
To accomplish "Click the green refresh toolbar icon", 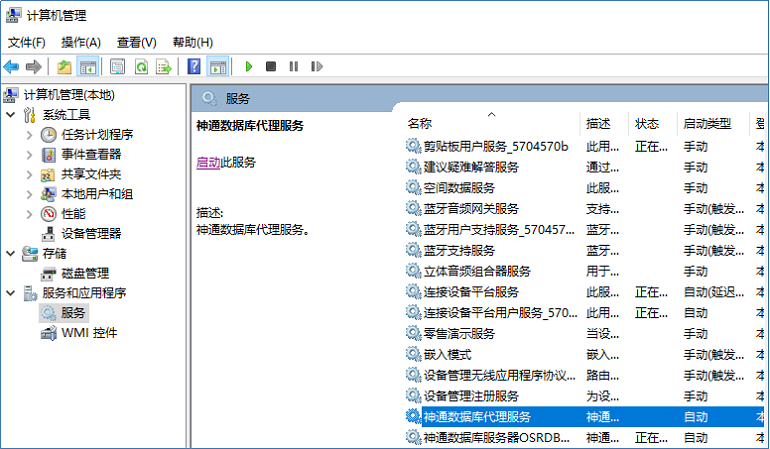I will pos(141,67).
